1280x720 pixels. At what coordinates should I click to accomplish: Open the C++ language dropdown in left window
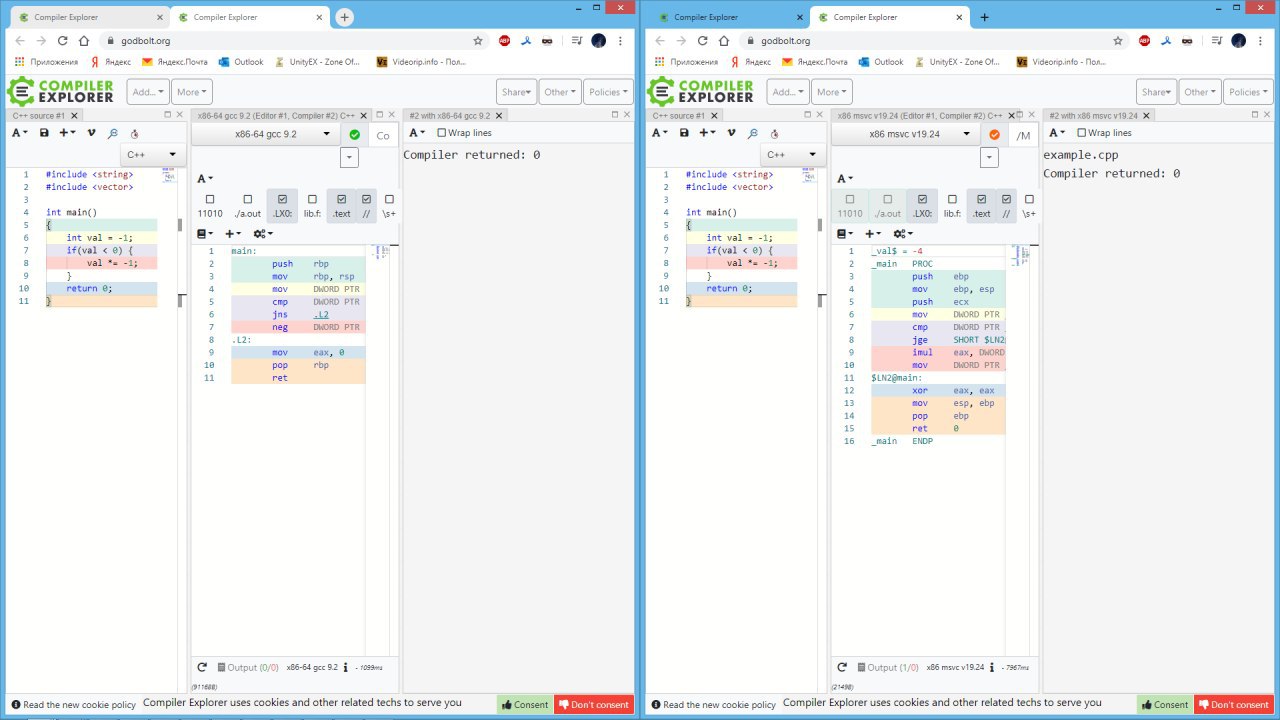153,155
